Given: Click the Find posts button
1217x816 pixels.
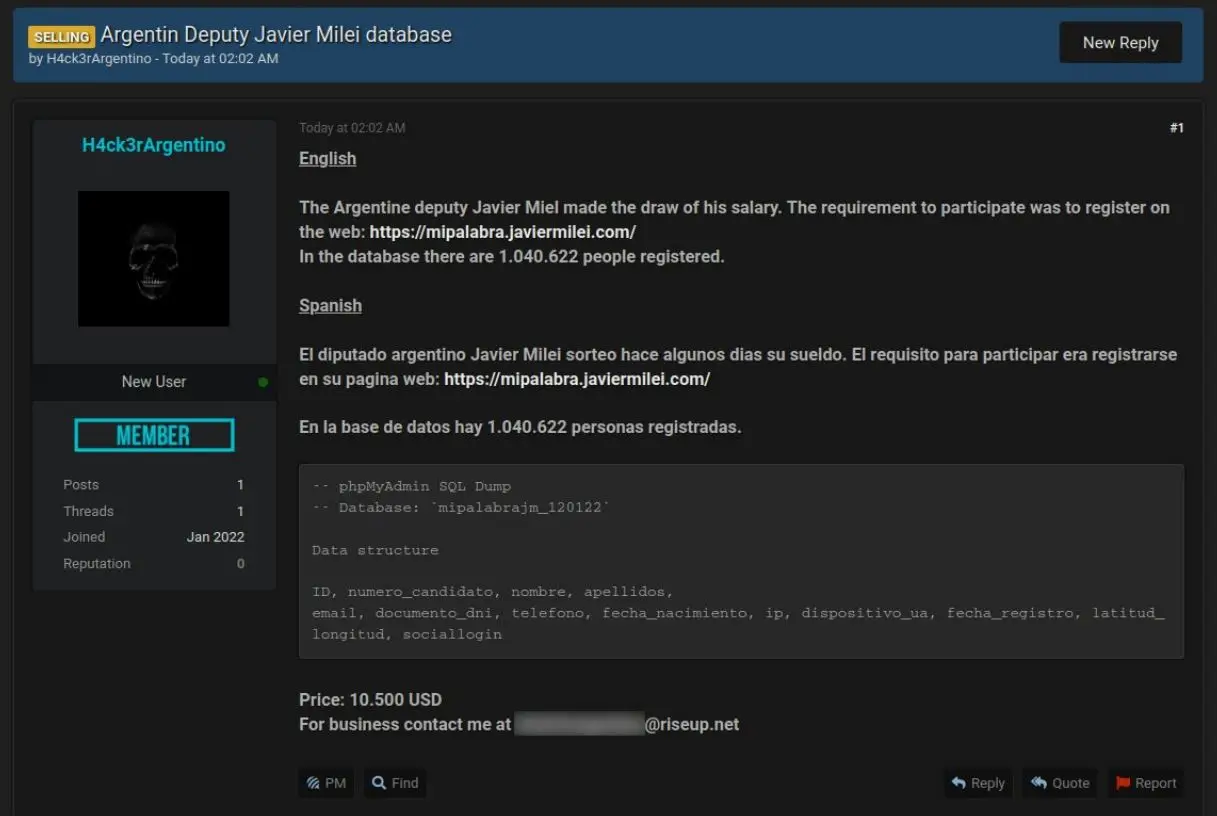Looking at the screenshot, I should [x=395, y=783].
